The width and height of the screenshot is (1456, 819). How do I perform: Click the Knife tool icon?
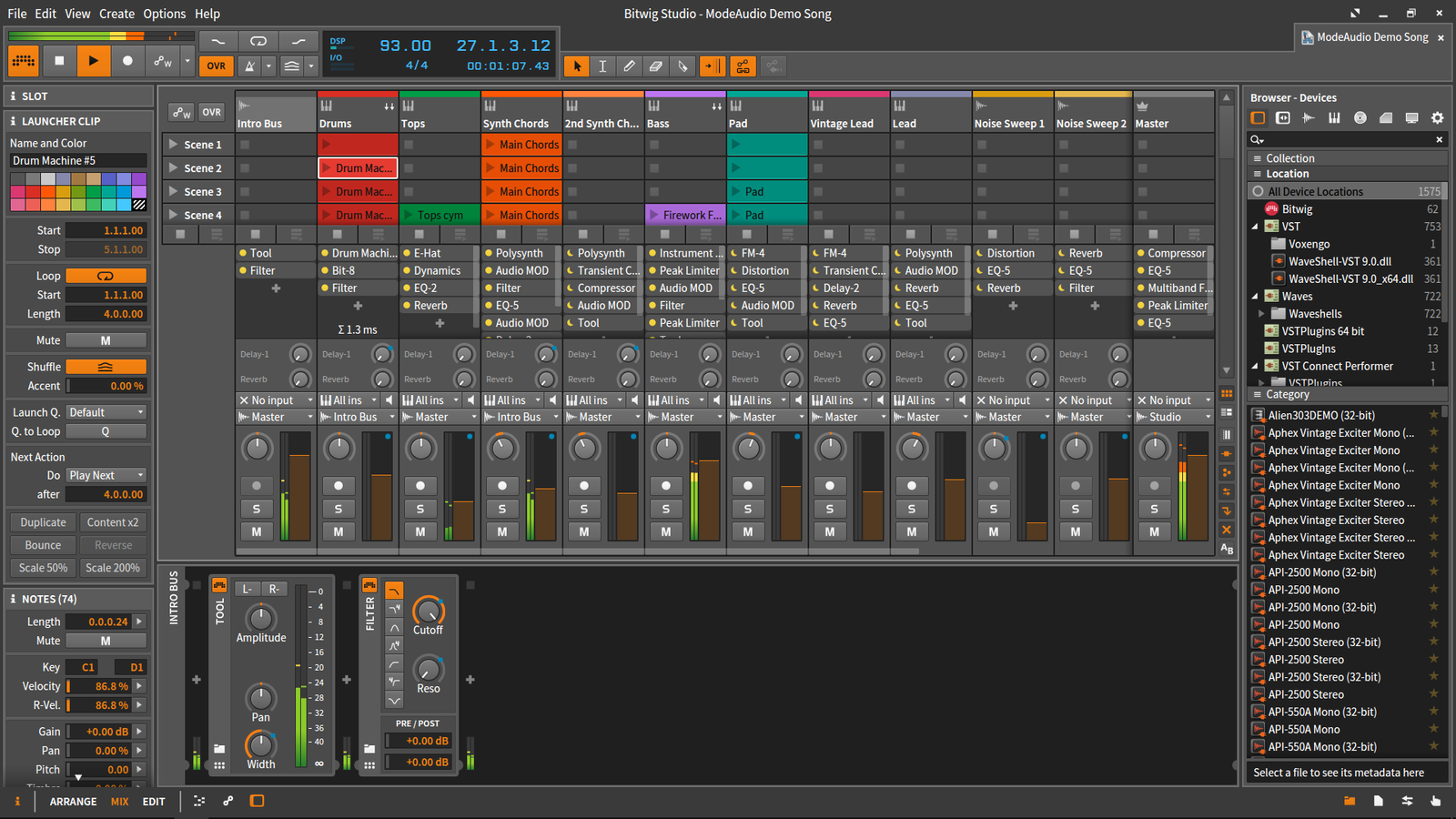pos(682,66)
